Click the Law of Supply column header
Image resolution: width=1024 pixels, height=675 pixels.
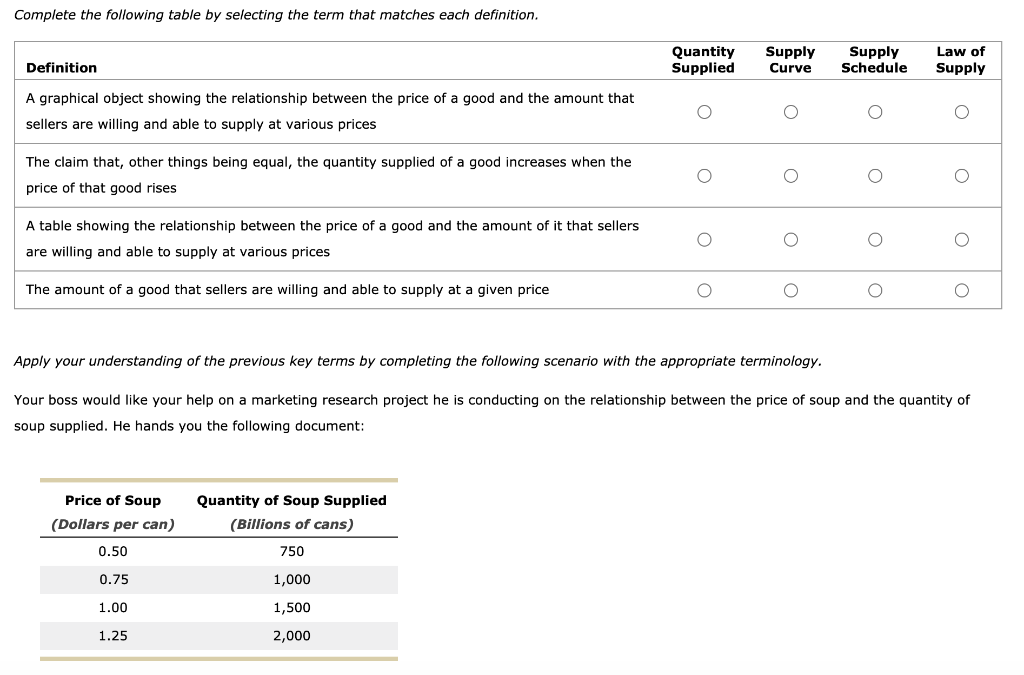pyautogui.click(x=960, y=59)
